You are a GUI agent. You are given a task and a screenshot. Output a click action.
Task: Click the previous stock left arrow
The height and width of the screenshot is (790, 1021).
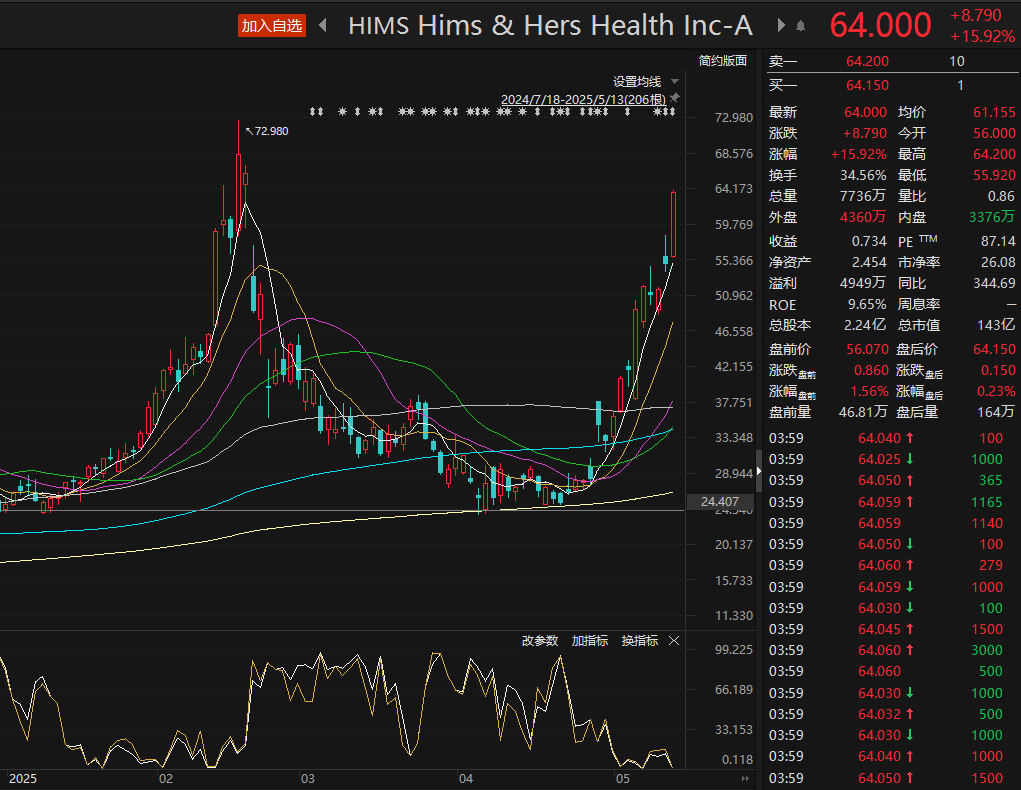point(323,26)
